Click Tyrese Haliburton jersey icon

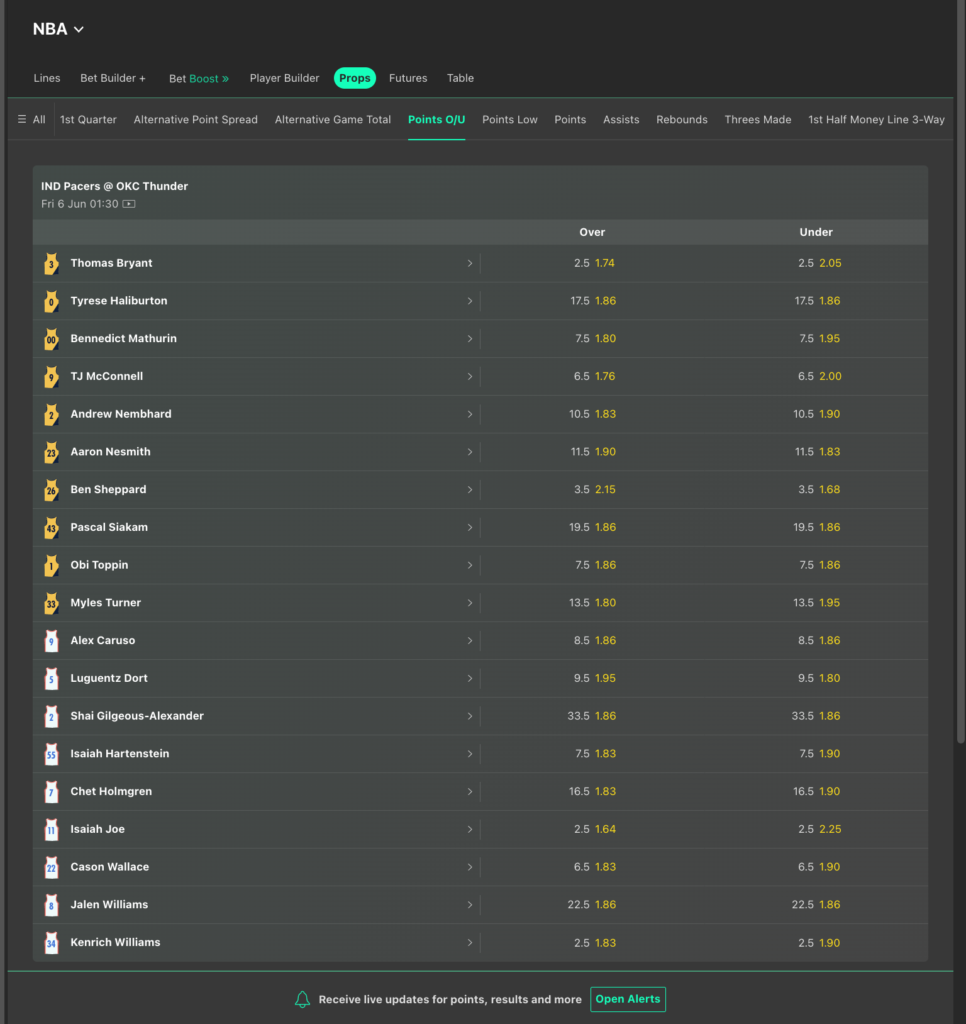(x=52, y=302)
